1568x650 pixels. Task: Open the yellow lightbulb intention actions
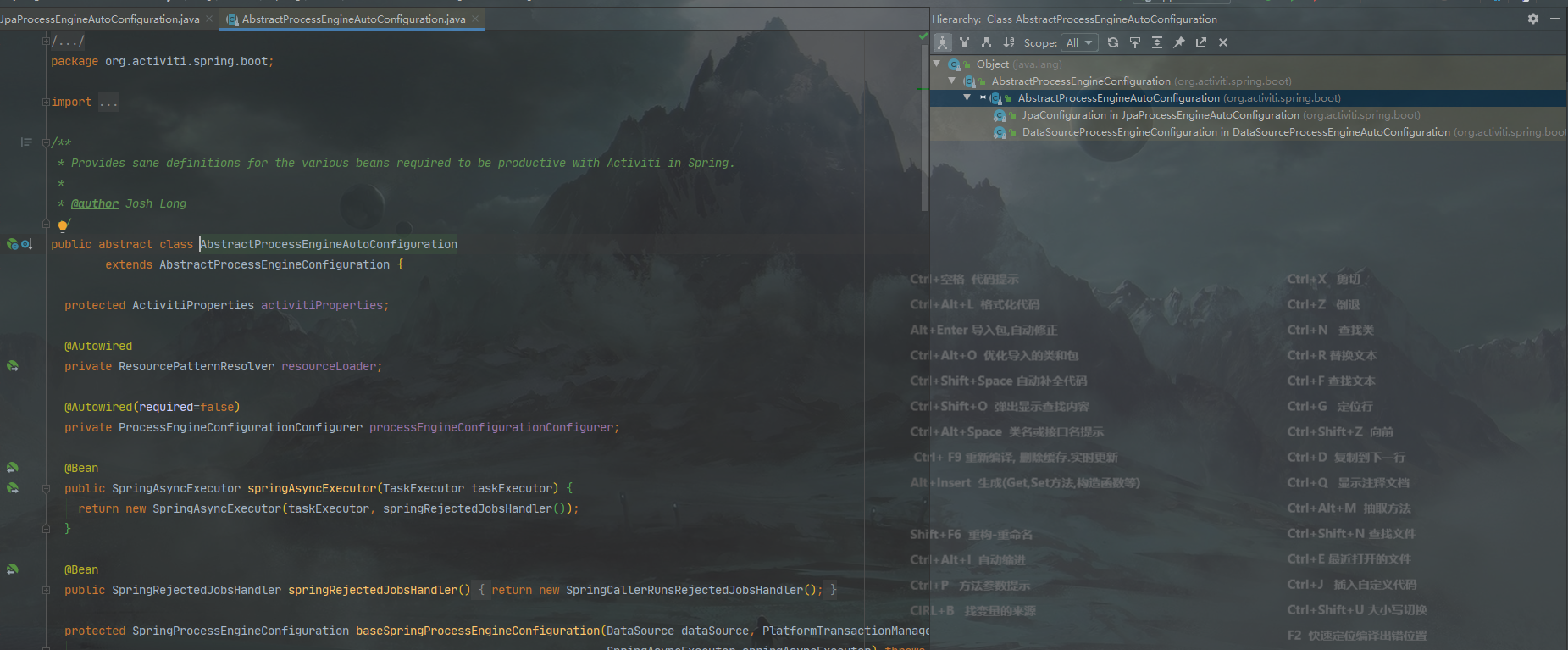(63, 225)
